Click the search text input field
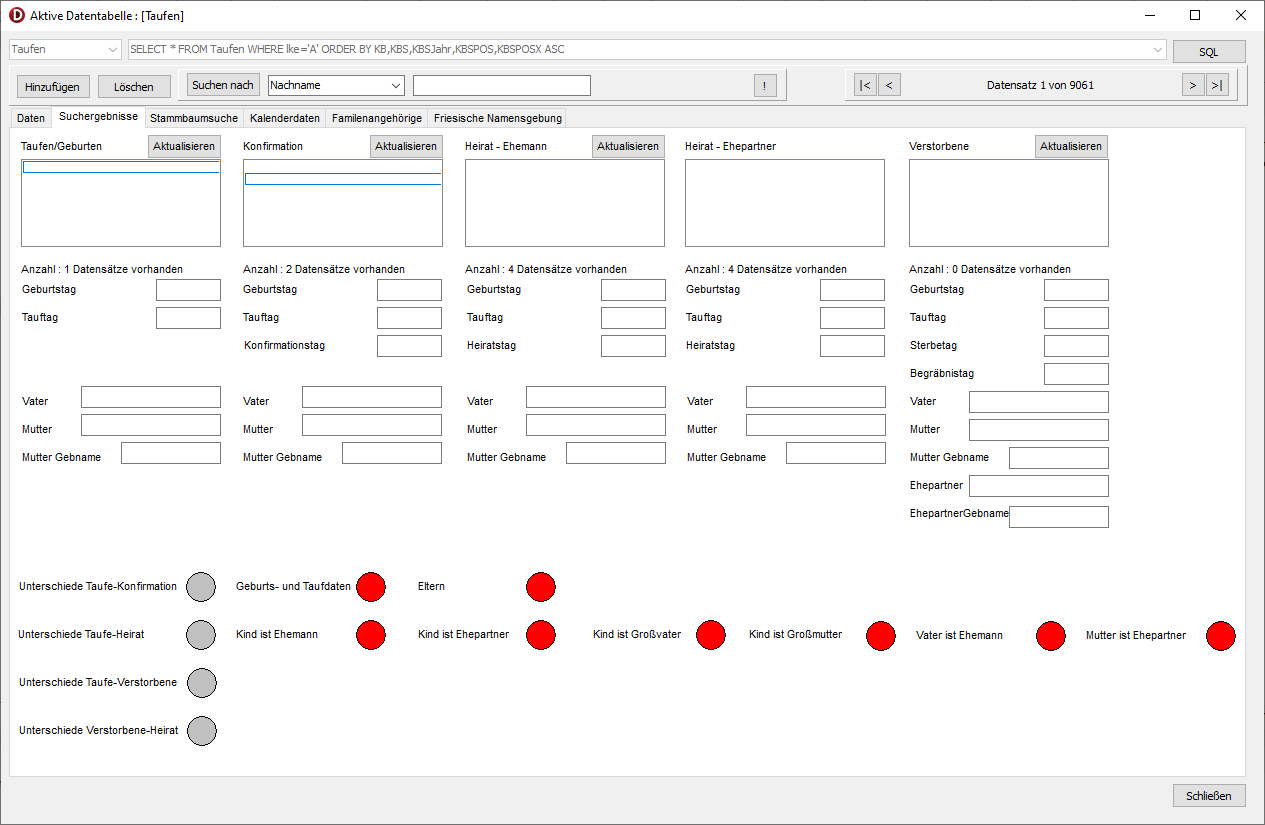Screen dimensions: 1265x825 tap(501, 86)
